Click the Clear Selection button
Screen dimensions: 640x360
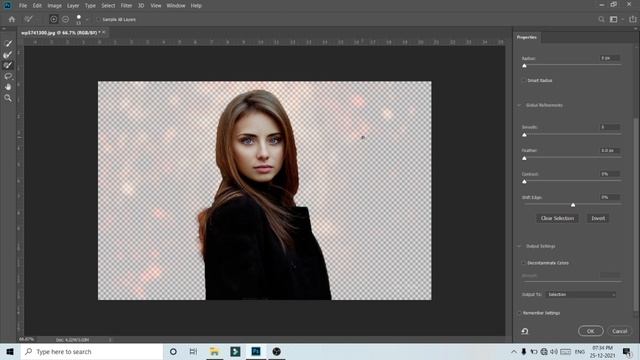pos(557,218)
